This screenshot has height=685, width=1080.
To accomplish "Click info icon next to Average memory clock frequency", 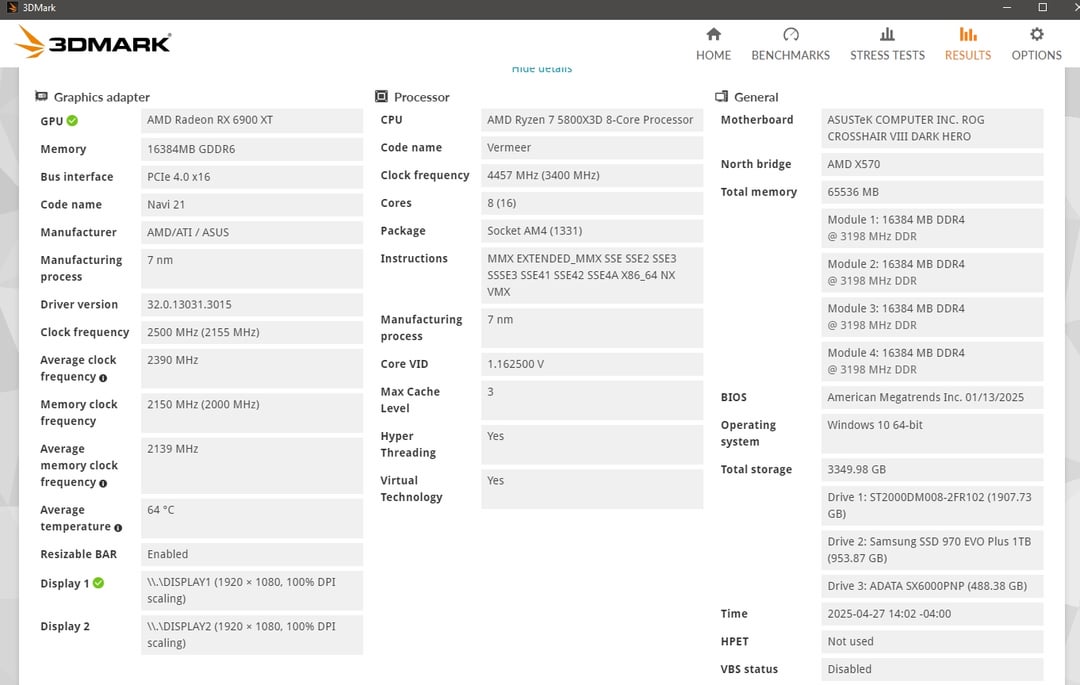I will [103, 483].
